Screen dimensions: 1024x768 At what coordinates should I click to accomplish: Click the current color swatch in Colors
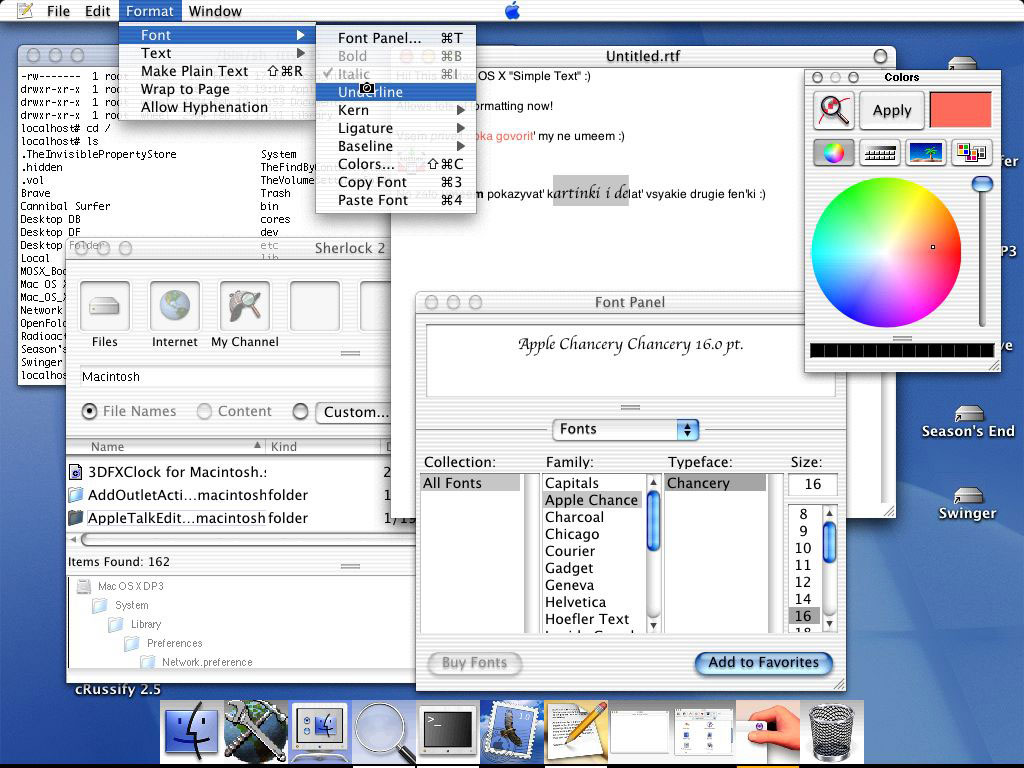tap(960, 110)
